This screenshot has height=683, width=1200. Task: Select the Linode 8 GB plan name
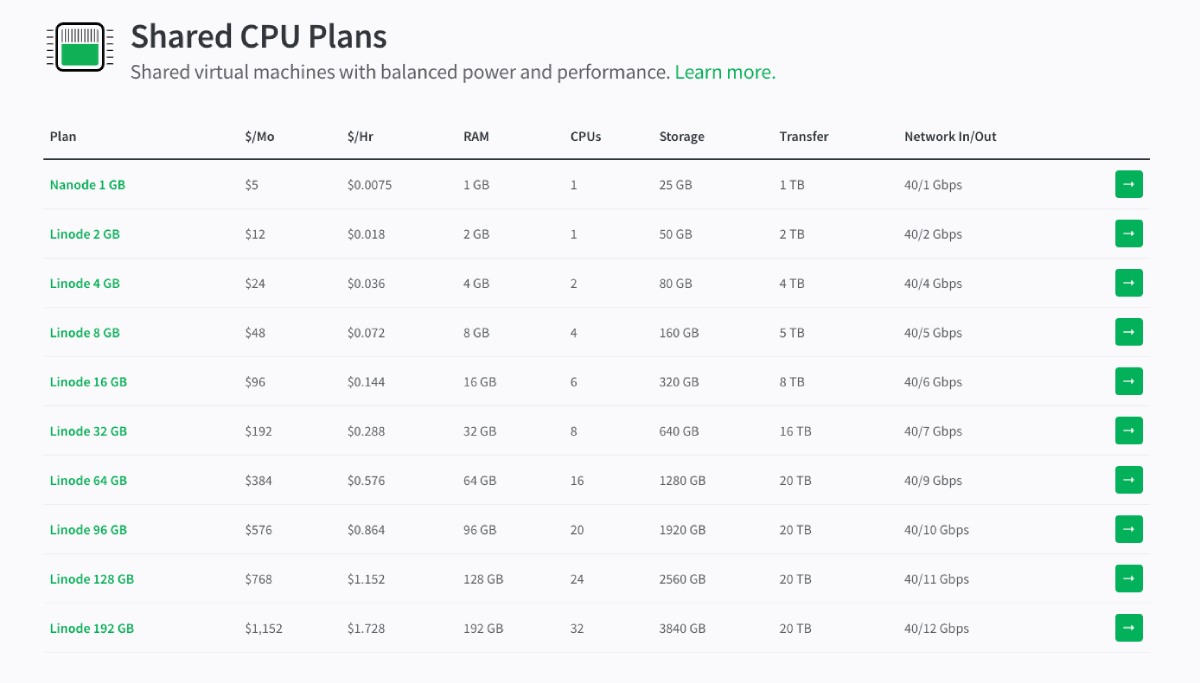(x=85, y=333)
